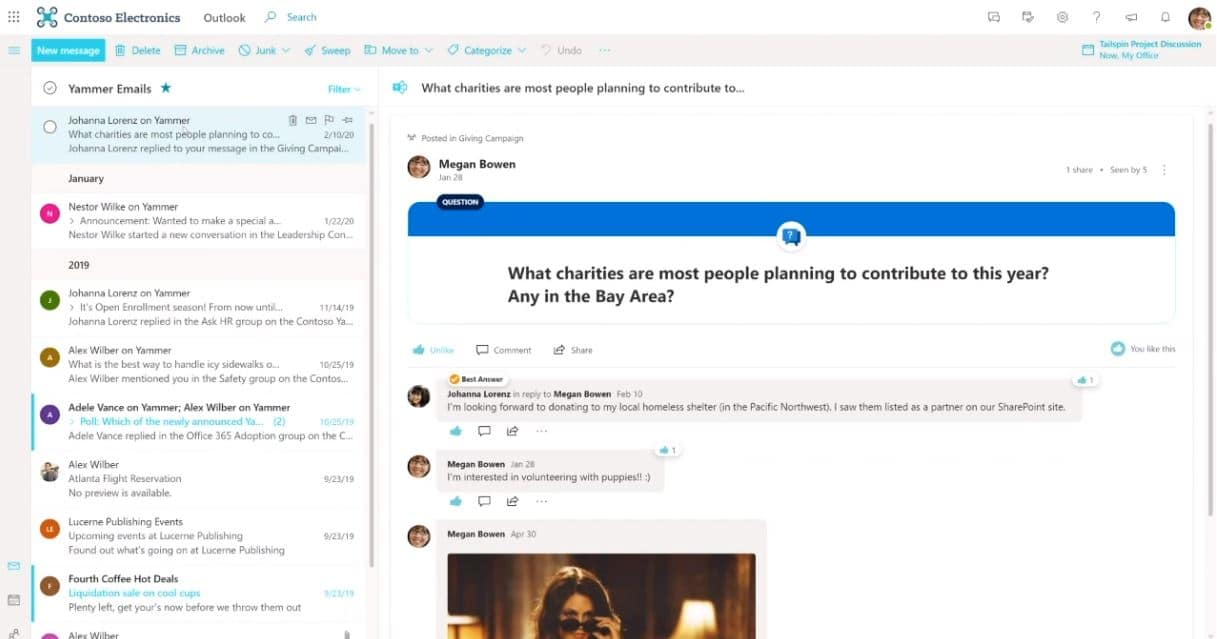Mark message as Junk
This screenshot has width=1217, height=639.
coord(257,50)
